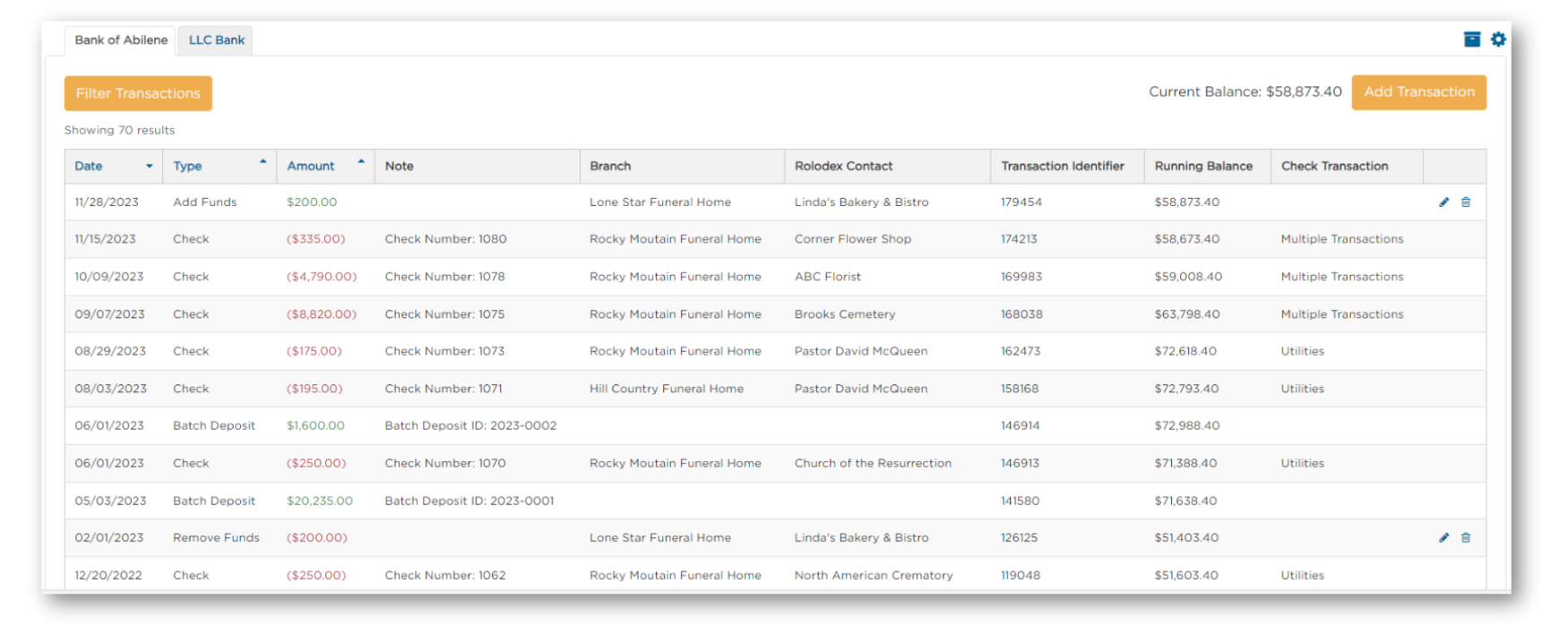Switch to Bank of Abilene tab
Image resolution: width=1568 pixels, height=627 pixels.
pyautogui.click(x=121, y=40)
